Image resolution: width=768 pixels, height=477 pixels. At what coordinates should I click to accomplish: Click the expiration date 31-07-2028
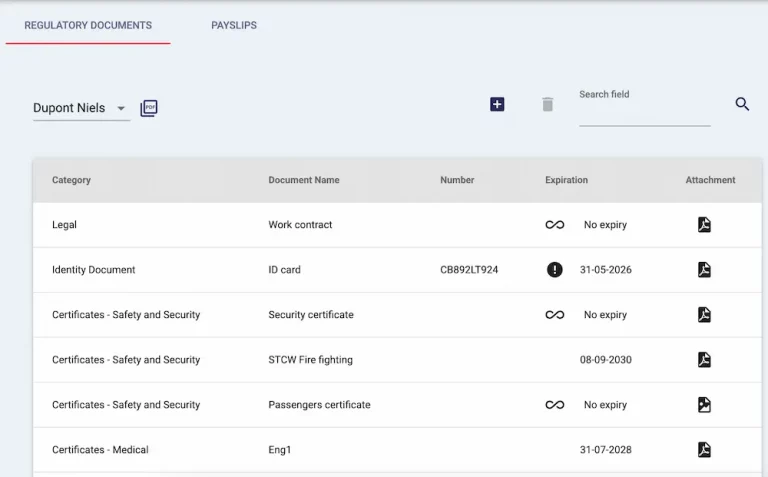pyautogui.click(x=606, y=450)
